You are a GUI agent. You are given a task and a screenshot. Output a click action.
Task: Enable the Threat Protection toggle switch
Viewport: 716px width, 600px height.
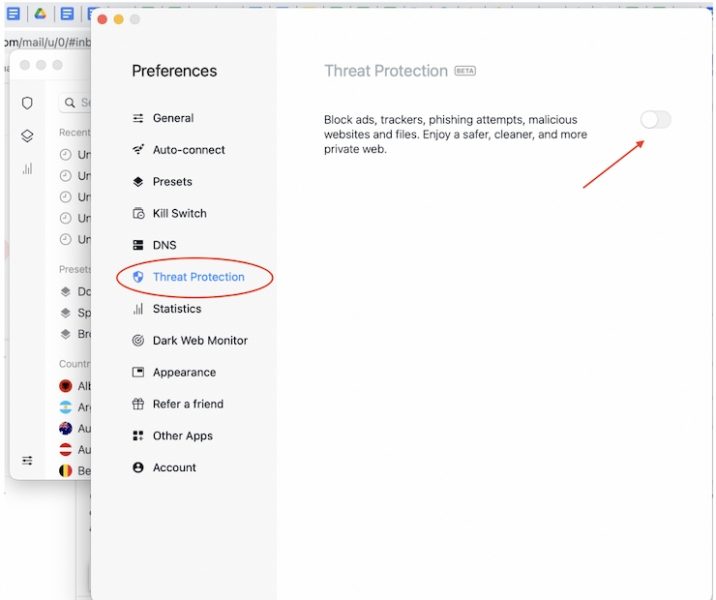pos(655,120)
